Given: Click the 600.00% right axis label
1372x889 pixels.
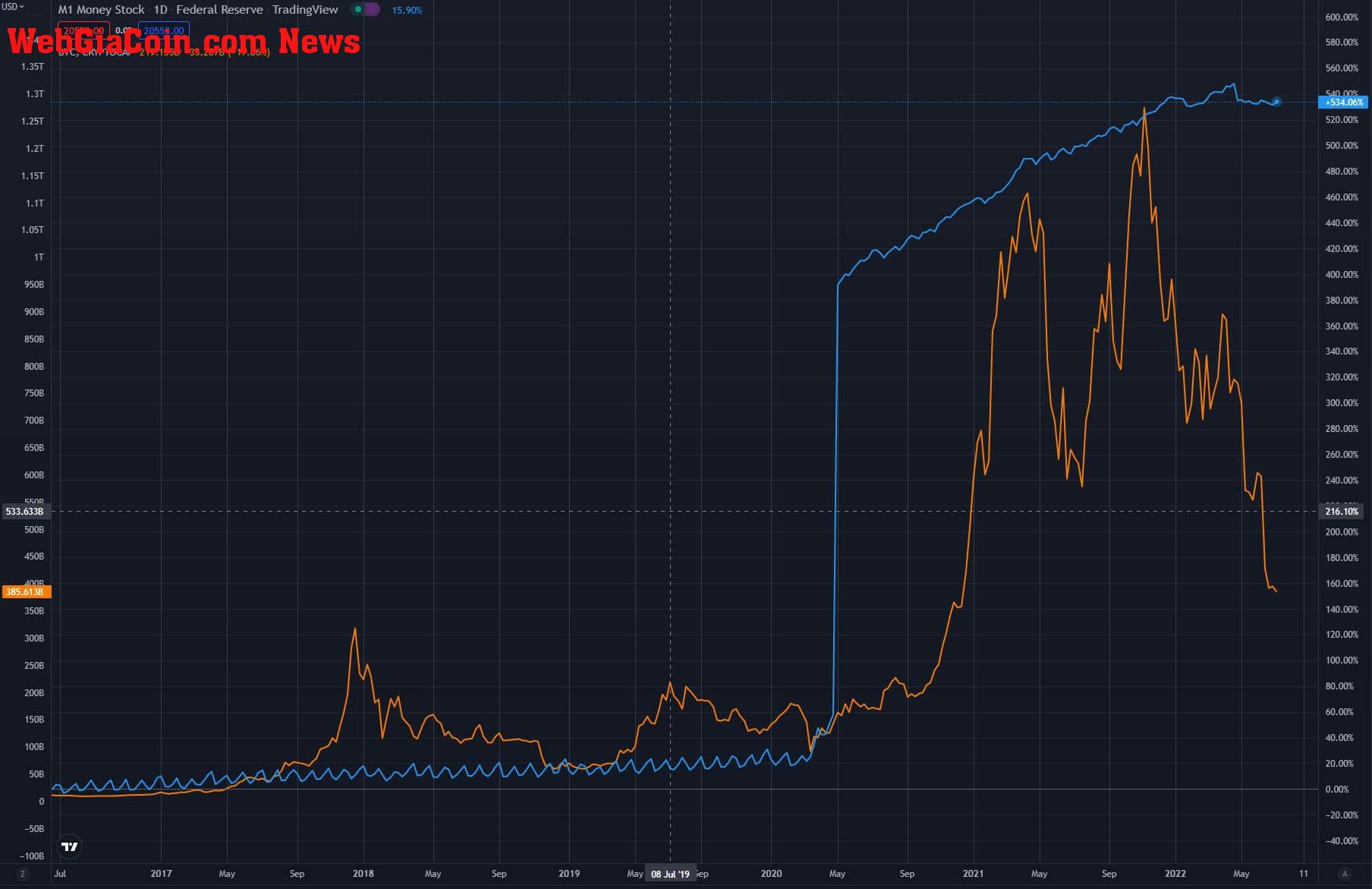Looking at the screenshot, I should pyautogui.click(x=1342, y=17).
